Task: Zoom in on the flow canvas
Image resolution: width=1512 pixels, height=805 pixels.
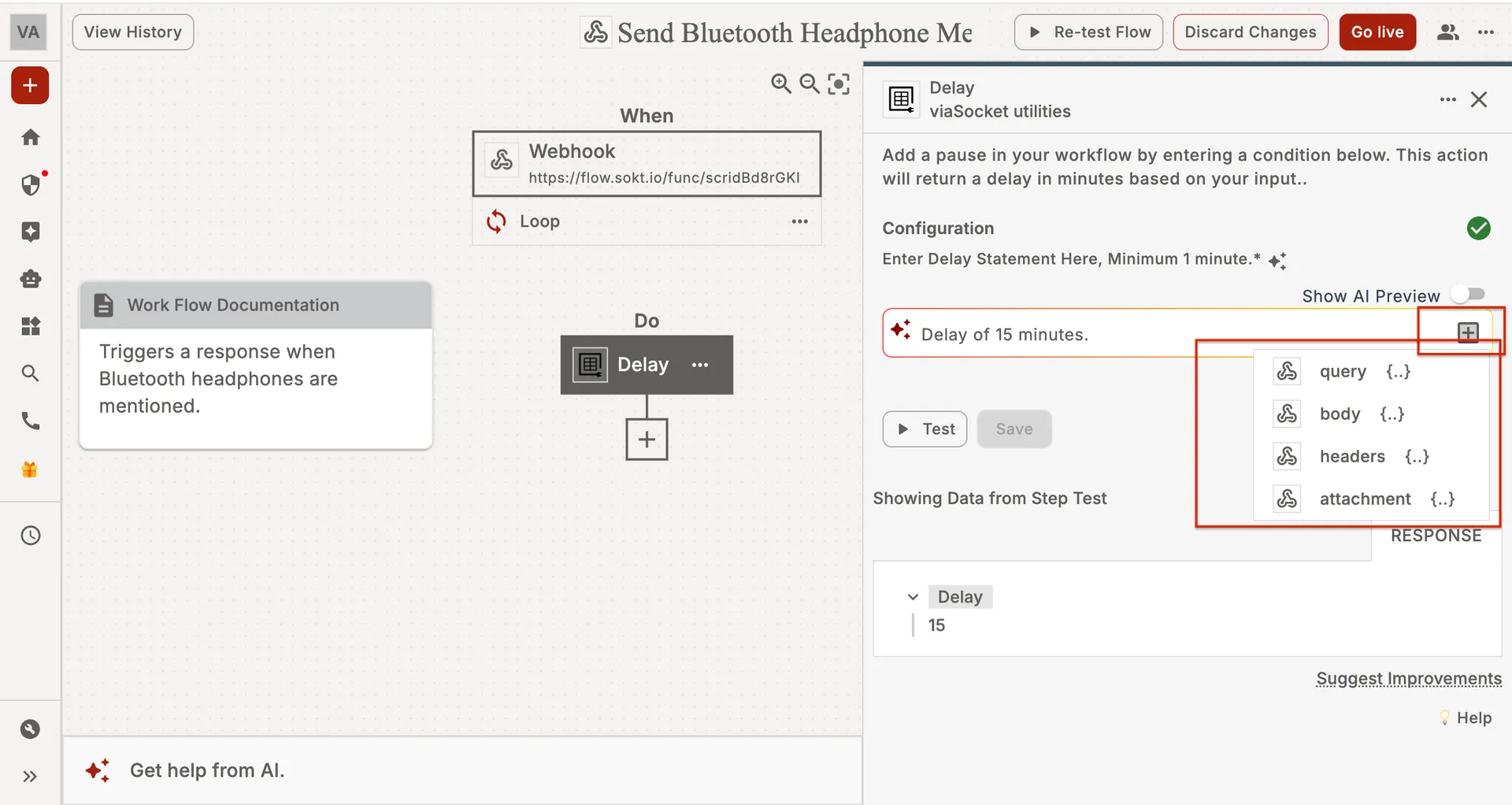Action: click(x=780, y=83)
